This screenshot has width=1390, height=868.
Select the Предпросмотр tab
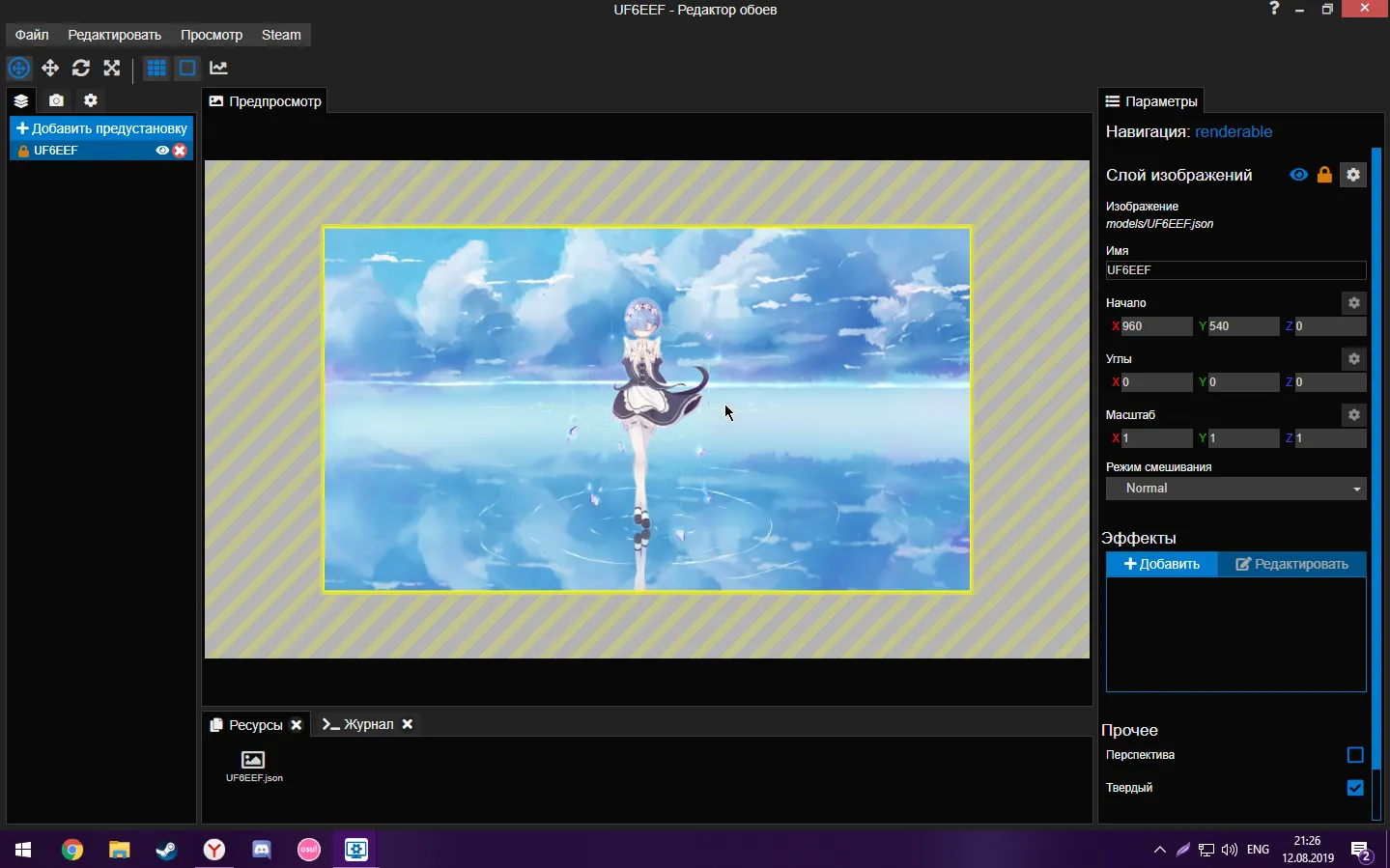click(x=266, y=101)
